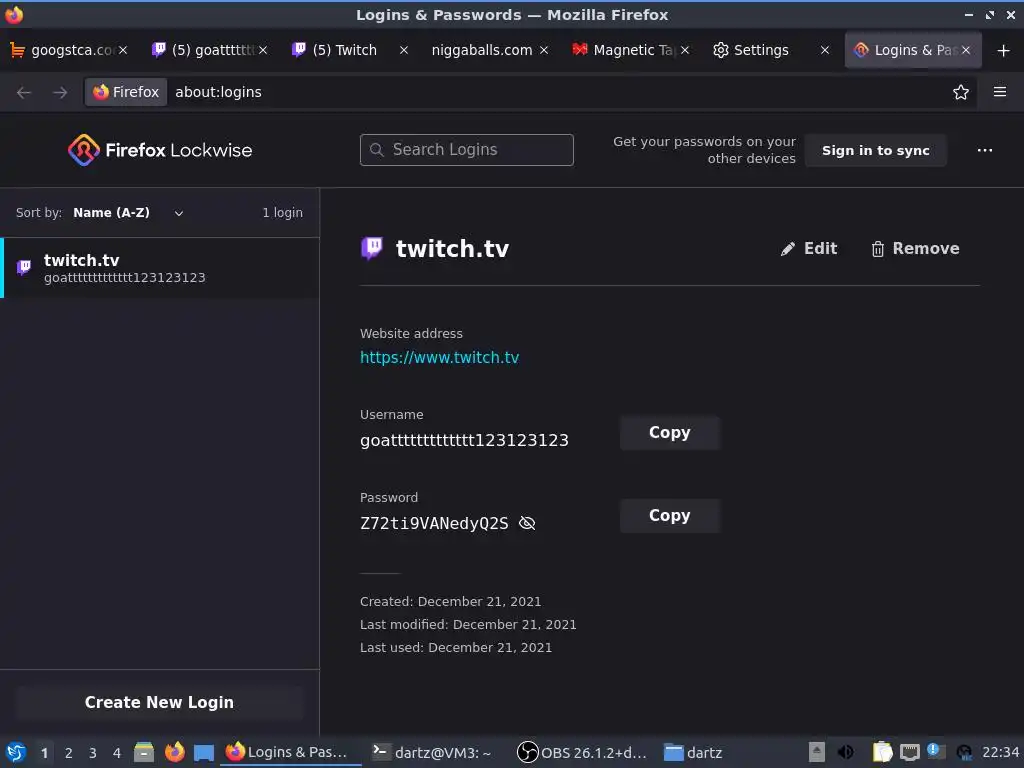The width and height of the screenshot is (1024, 768).
Task: Click Sign in to sync button
Action: 875,150
